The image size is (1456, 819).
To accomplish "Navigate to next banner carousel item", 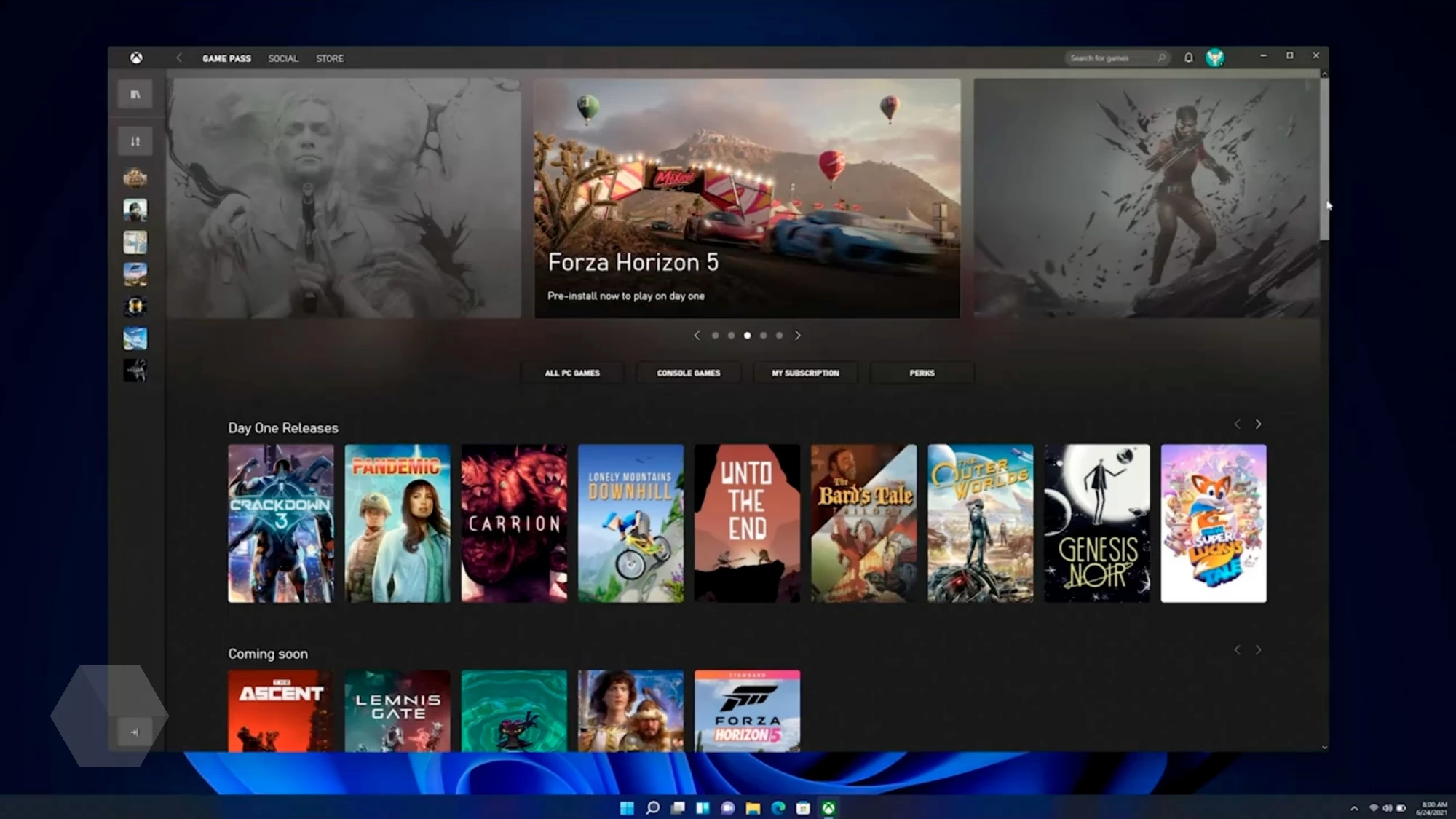I will (797, 335).
